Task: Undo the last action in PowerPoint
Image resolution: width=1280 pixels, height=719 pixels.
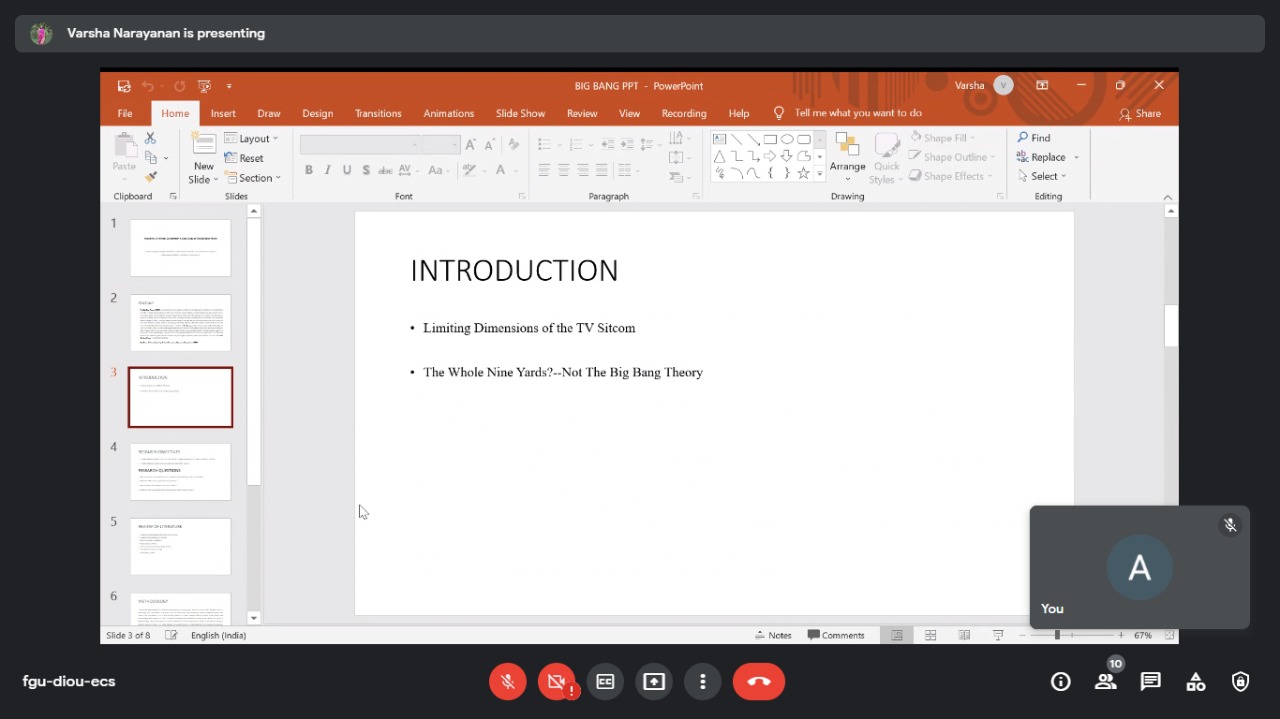Action: click(x=147, y=86)
